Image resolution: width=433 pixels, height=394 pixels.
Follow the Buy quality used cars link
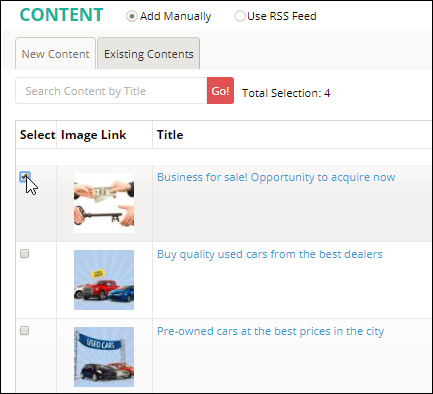click(270, 254)
